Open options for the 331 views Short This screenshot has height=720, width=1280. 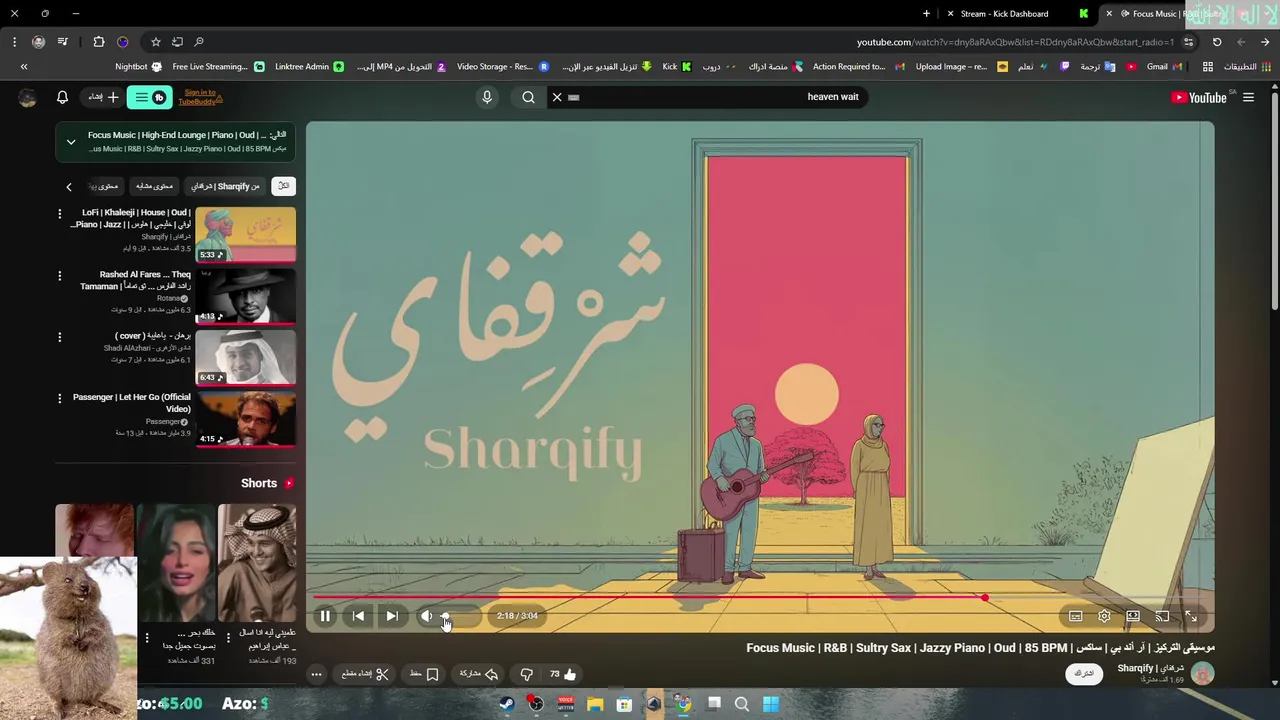tap(147, 638)
